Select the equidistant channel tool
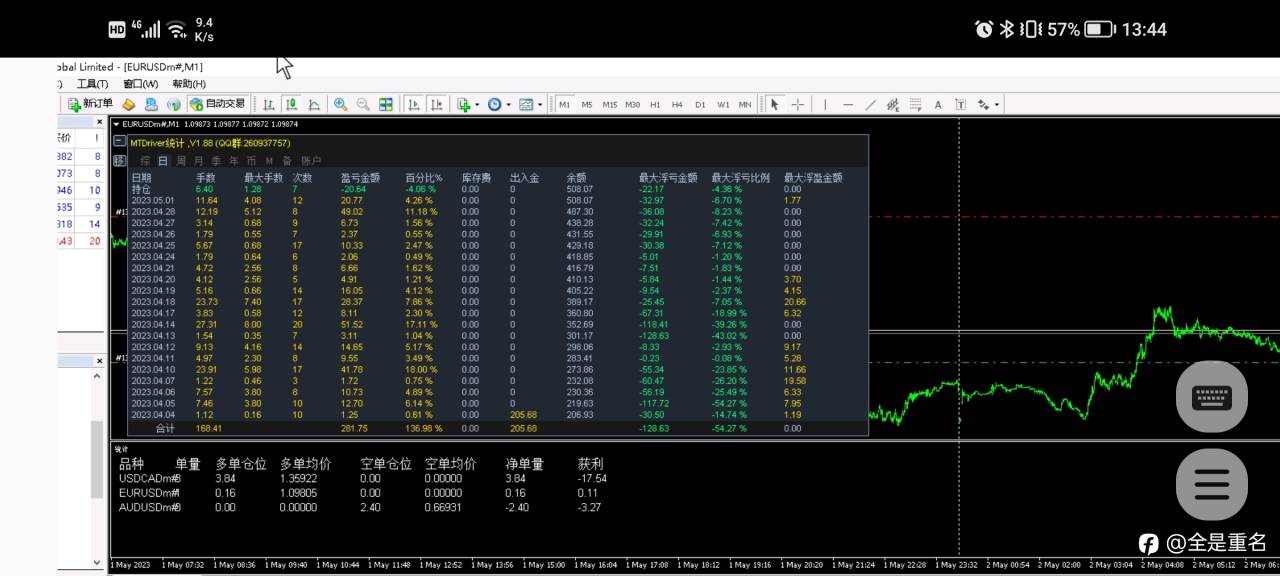Viewport: 1280px width, 576px height. click(893, 104)
